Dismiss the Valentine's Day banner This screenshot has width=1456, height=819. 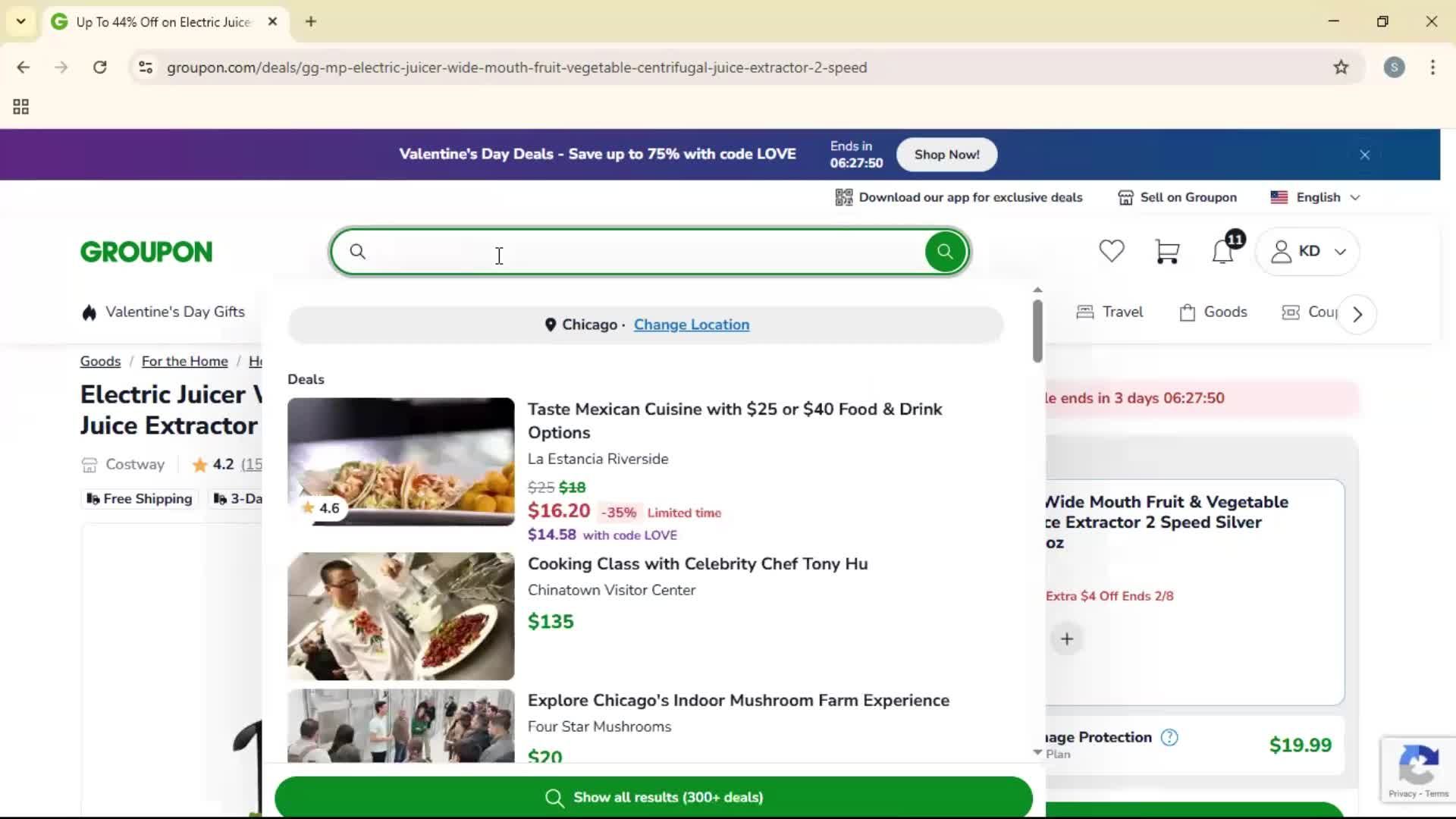click(1365, 155)
